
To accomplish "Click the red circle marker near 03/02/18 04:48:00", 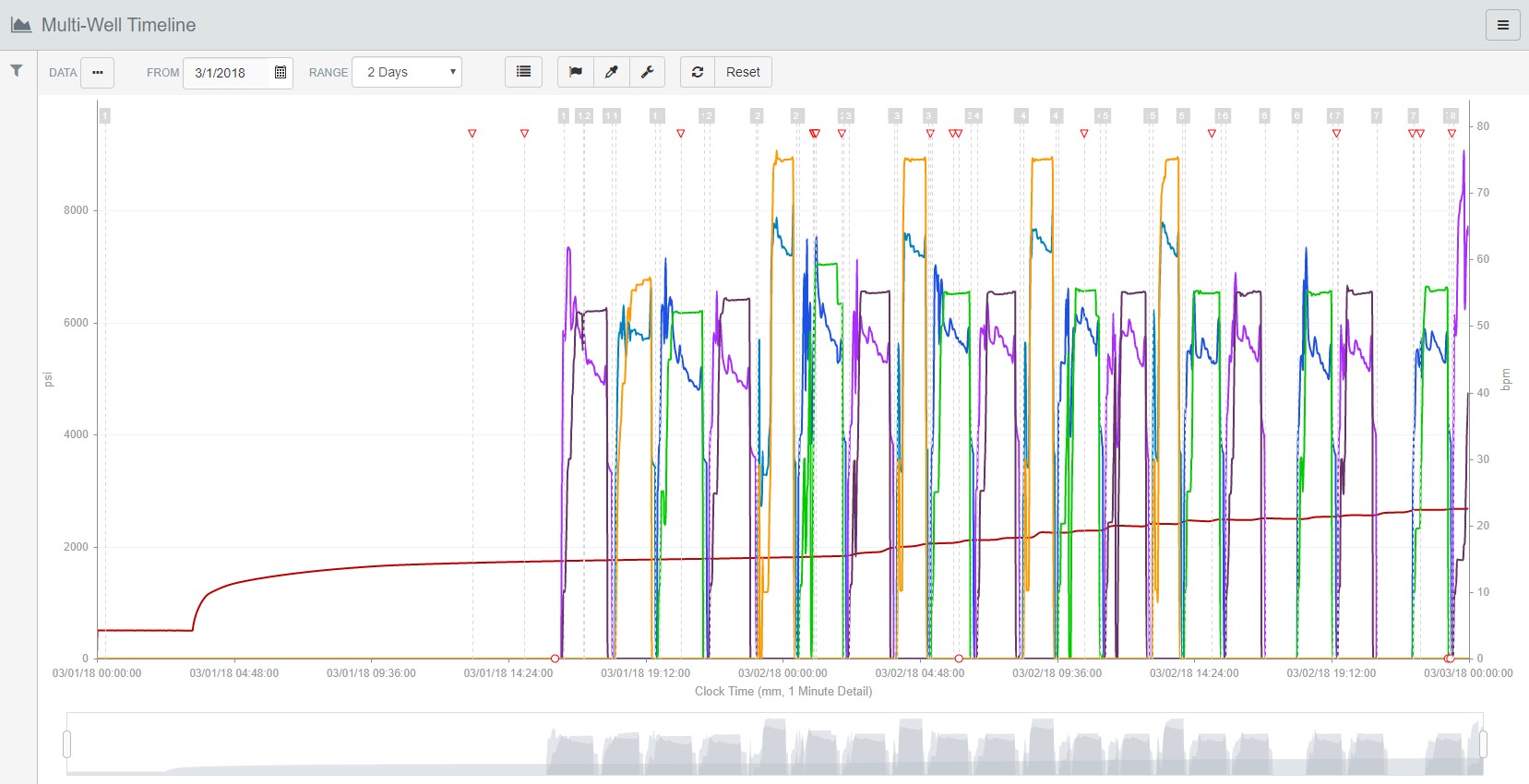I will tap(959, 659).
